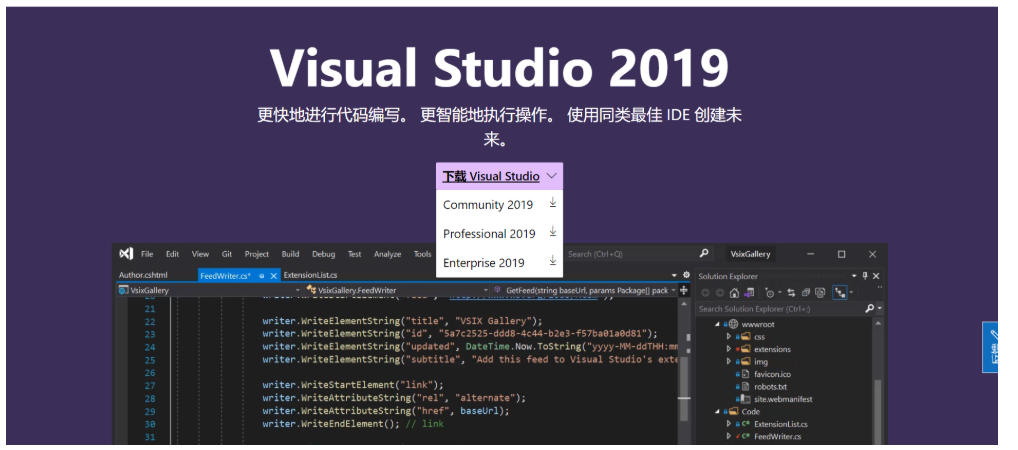Click Solution Explorer Back arrow icon
This screenshot has height=450, width=1018.
[706, 293]
